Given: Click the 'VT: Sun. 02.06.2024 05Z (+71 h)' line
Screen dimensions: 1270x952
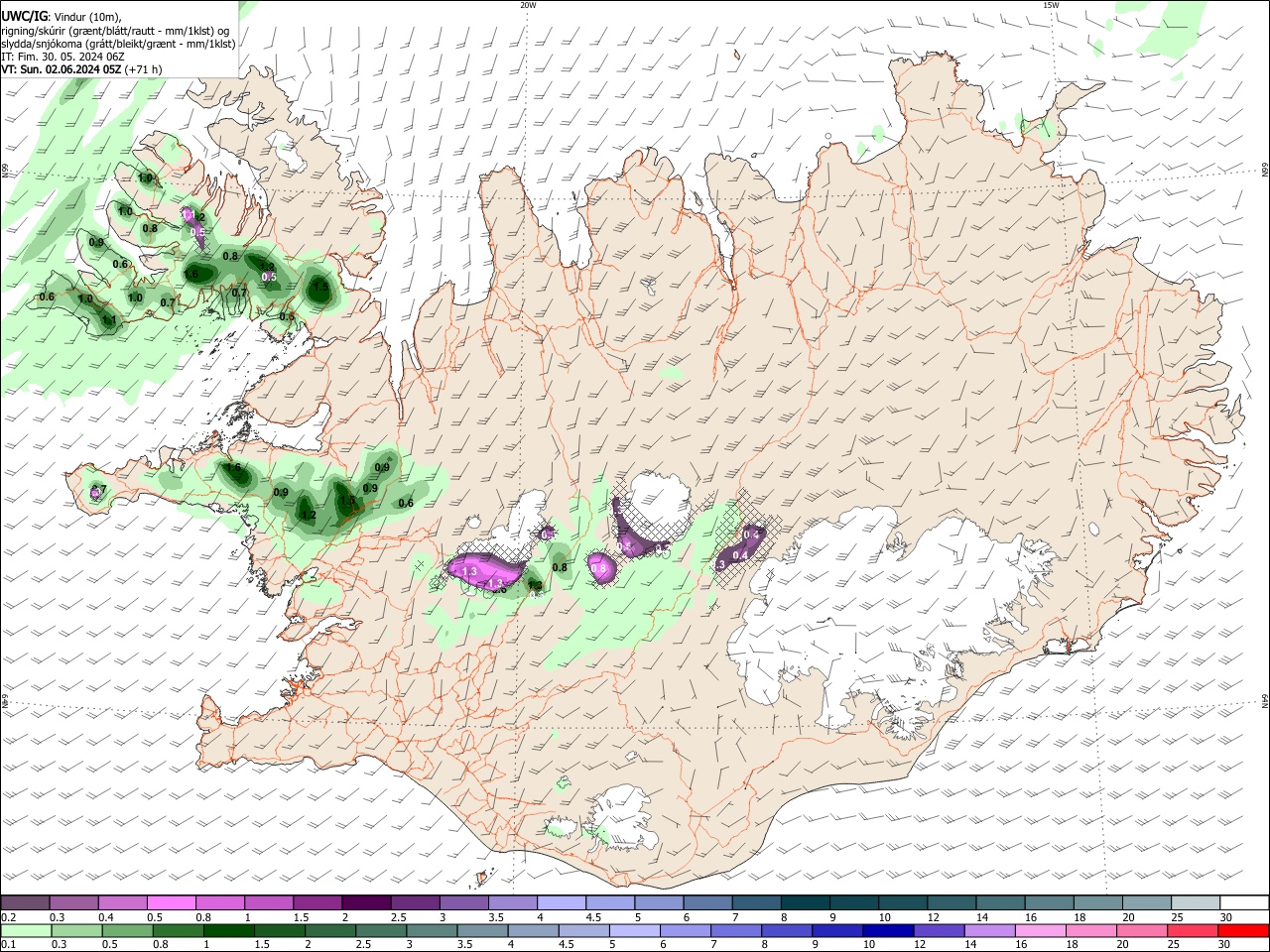Looking at the screenshot, I should (81, 69).
